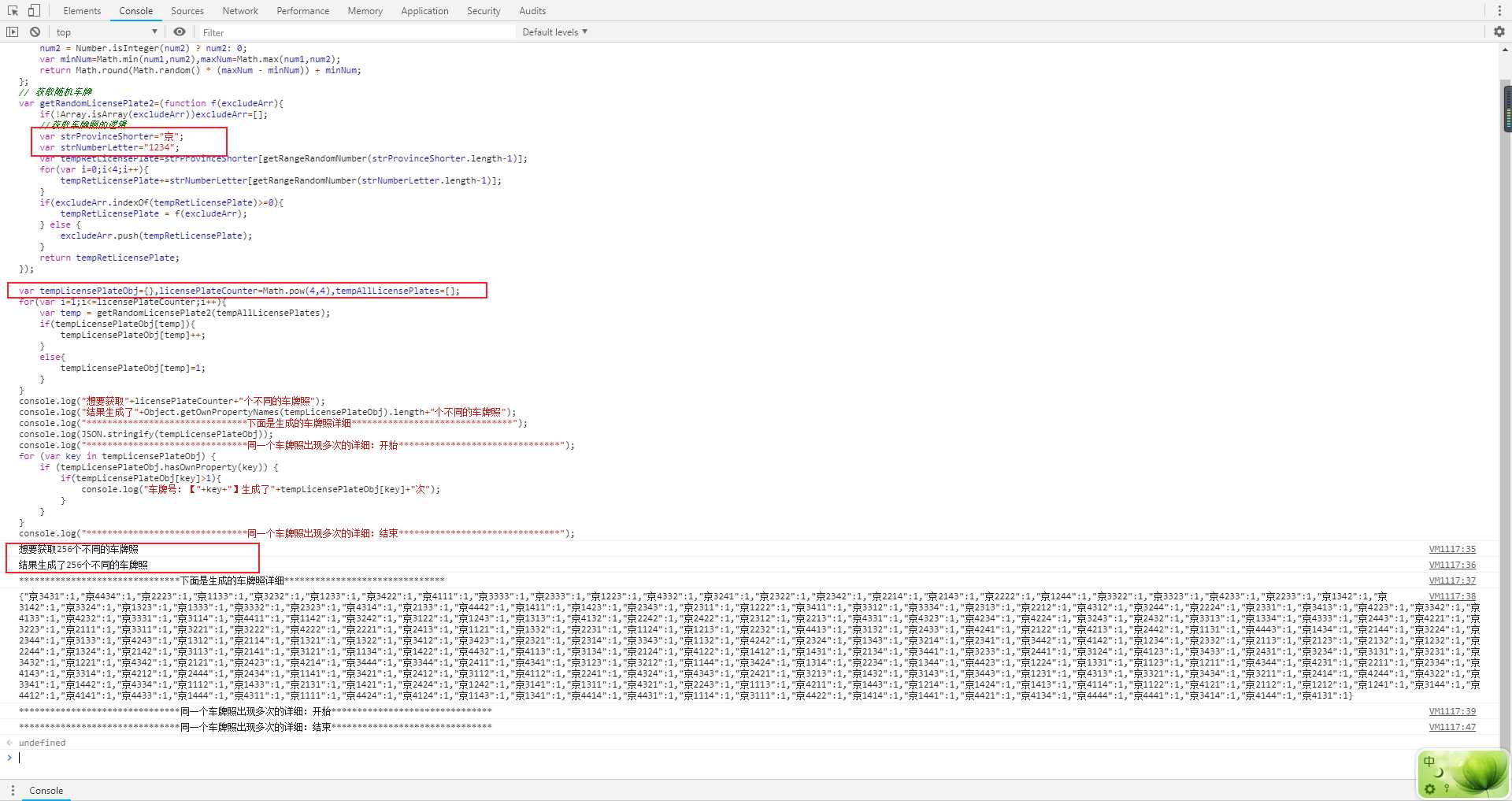This screenshot has width=1512, height=801.
Task: Open console settings gear icon
Action: (1499, 32)
